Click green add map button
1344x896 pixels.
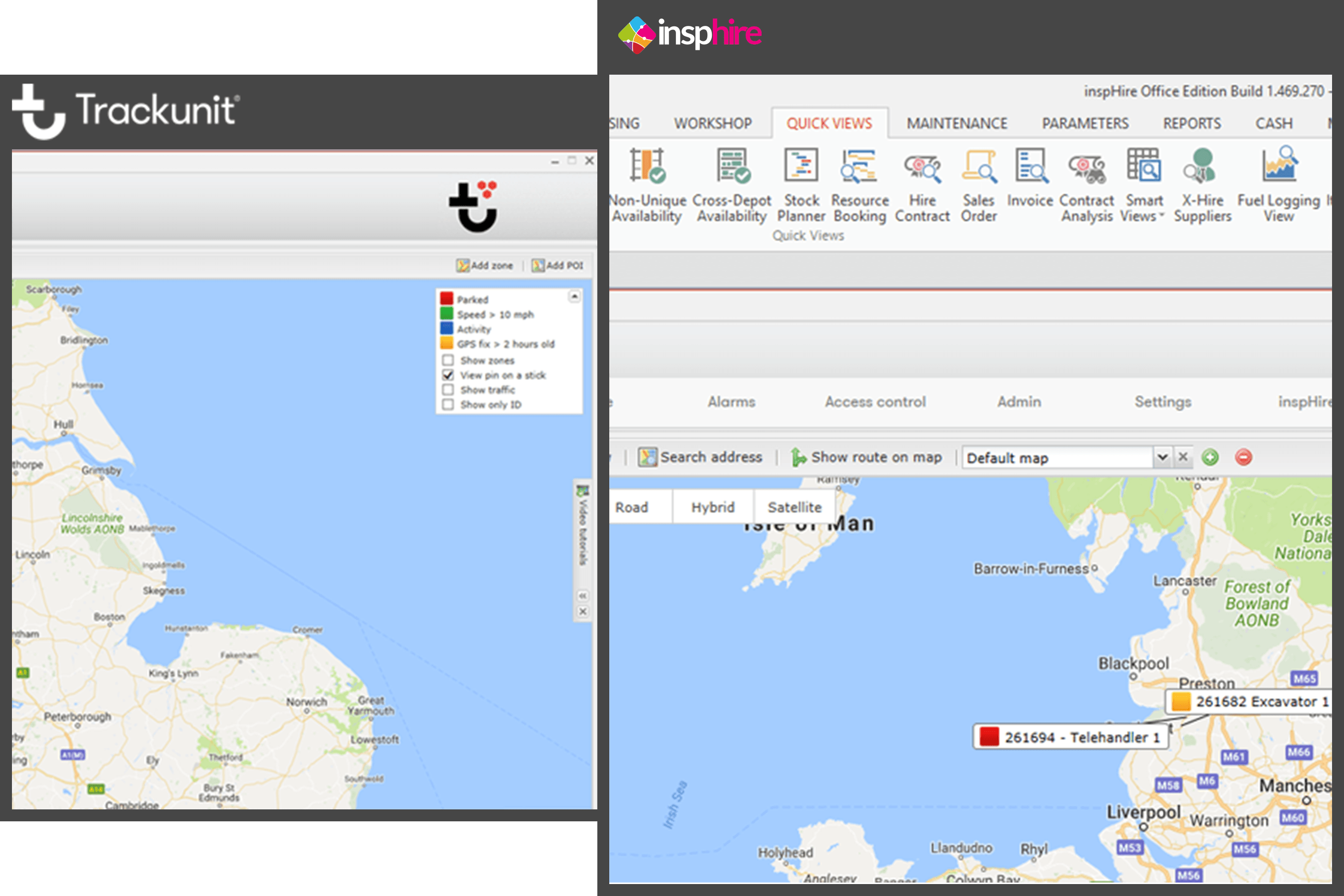1210,457
